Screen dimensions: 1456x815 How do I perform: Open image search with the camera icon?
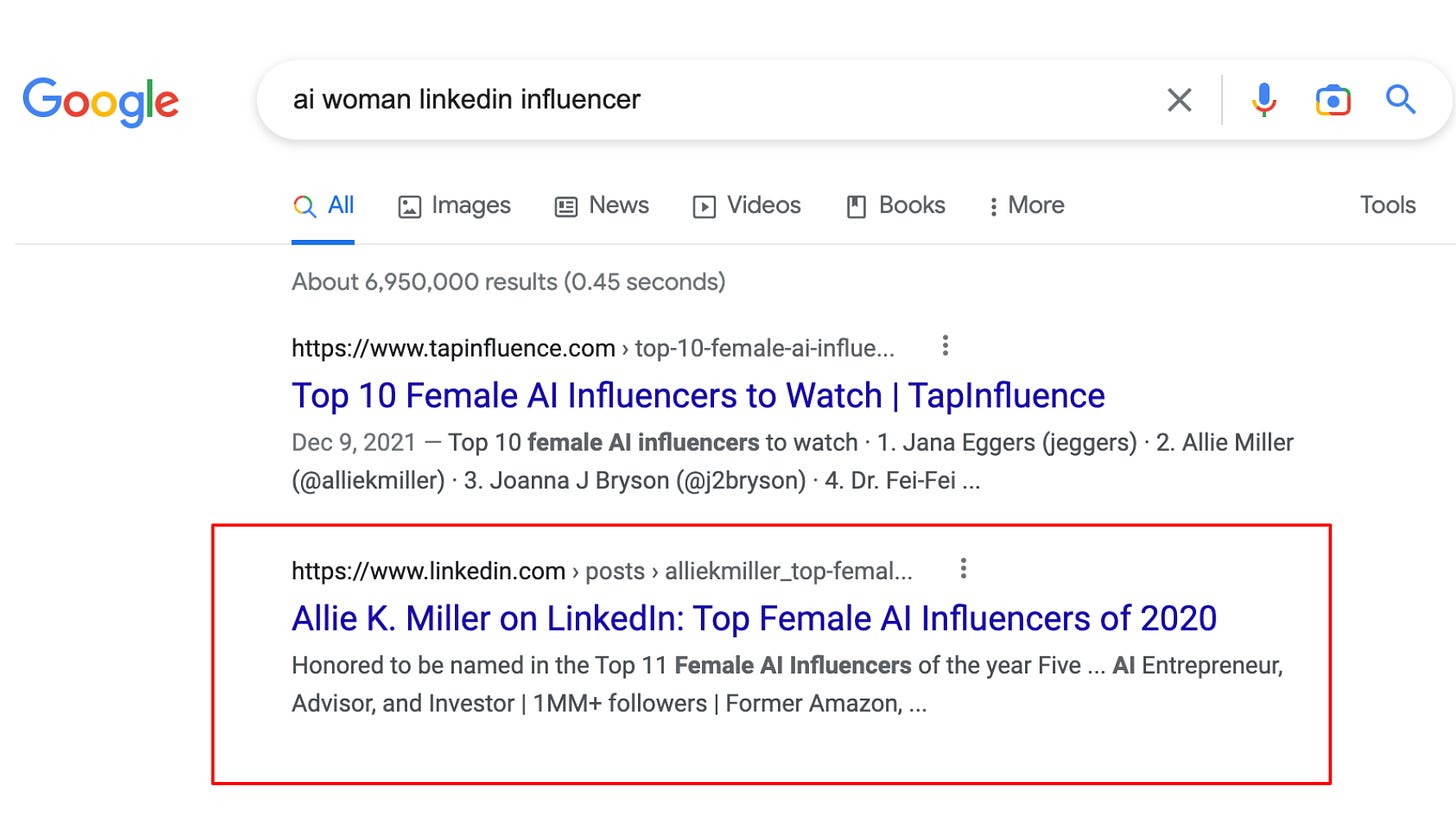pos(1333,100)
